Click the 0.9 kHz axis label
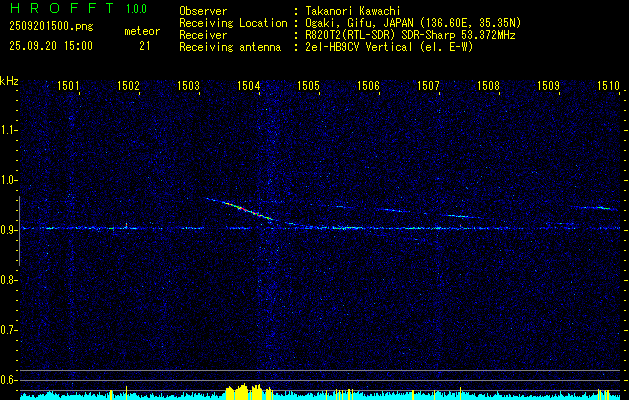 coord(7,230)
